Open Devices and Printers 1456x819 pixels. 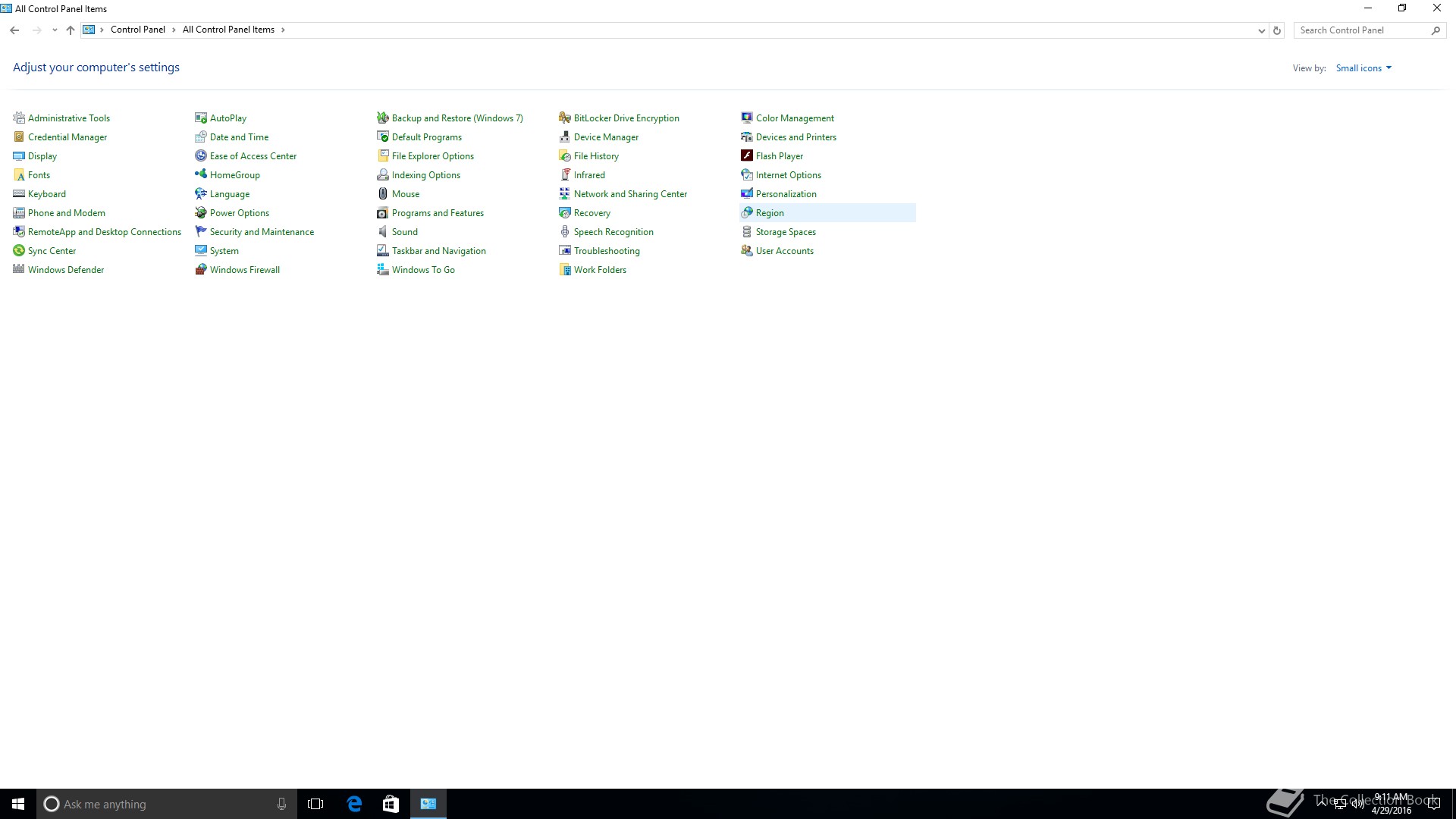796,137
